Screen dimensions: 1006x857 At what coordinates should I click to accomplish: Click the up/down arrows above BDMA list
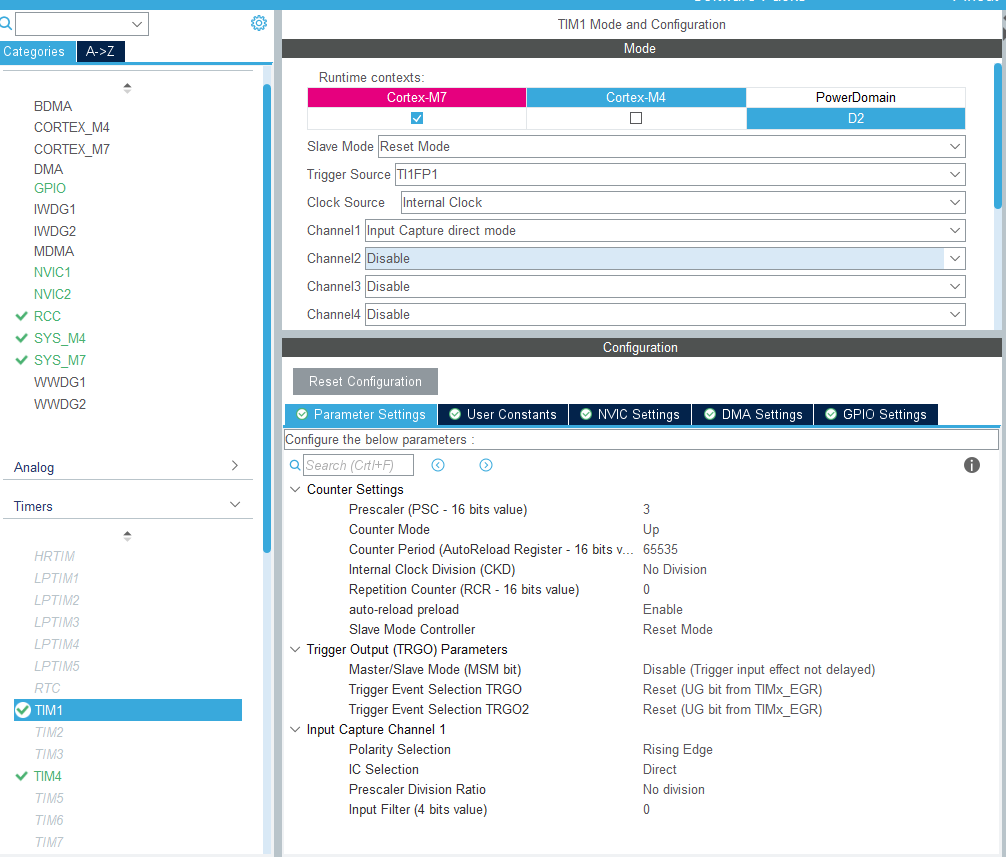tap(127, 88)
